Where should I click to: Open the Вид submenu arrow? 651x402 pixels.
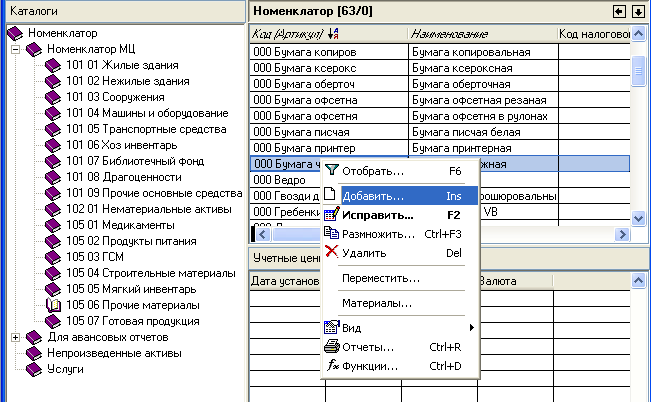click(471, 328)
